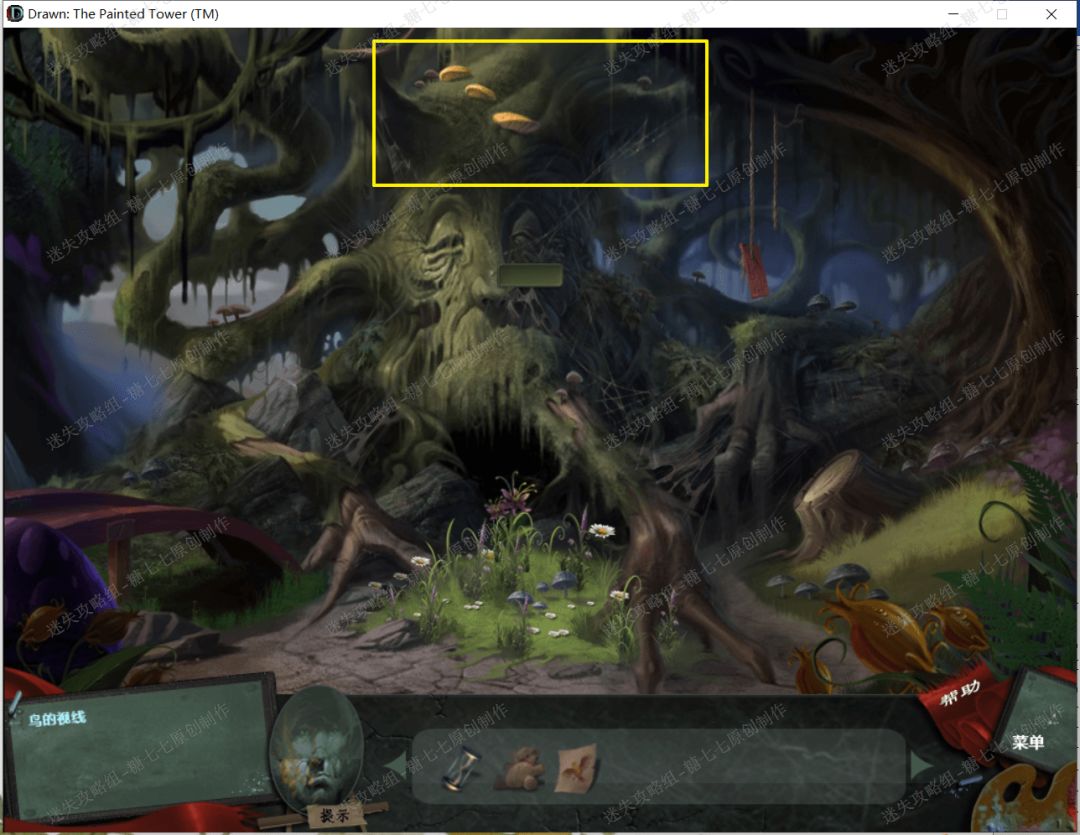Click the middle orange shelf mushroom
1080x835 pixels.
pyautogui.click(x=480, y=92)
